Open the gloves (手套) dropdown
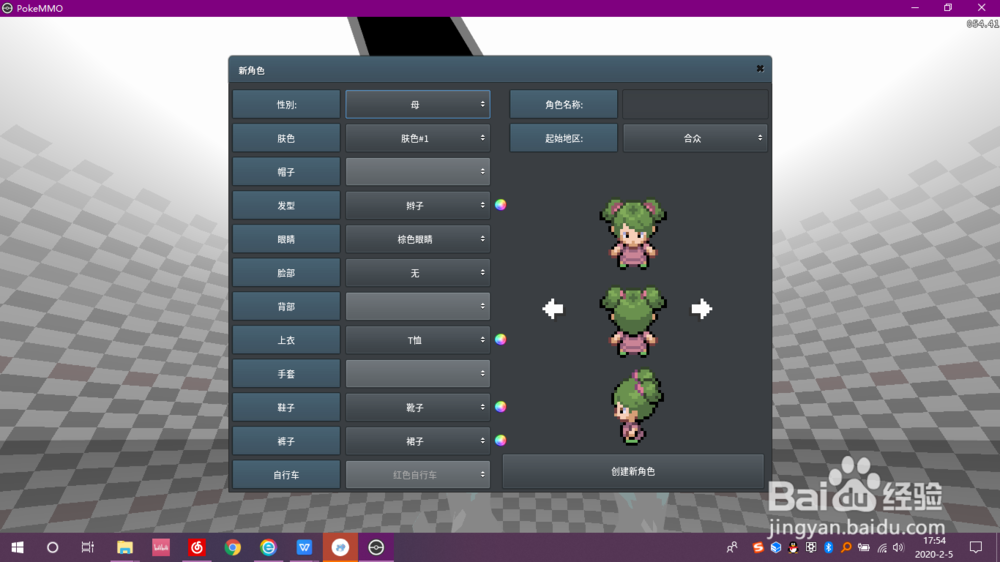The width and height of the screenshot is (1000, 562). 418,374
